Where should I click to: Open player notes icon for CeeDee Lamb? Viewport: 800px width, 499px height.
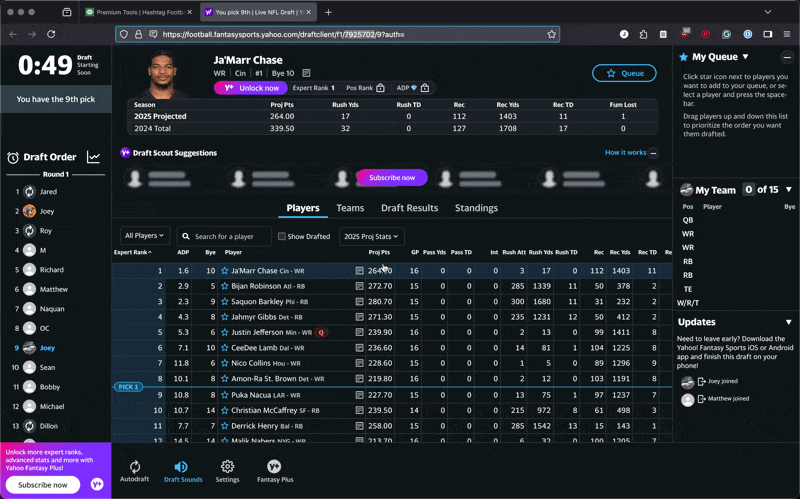[359, 348]
